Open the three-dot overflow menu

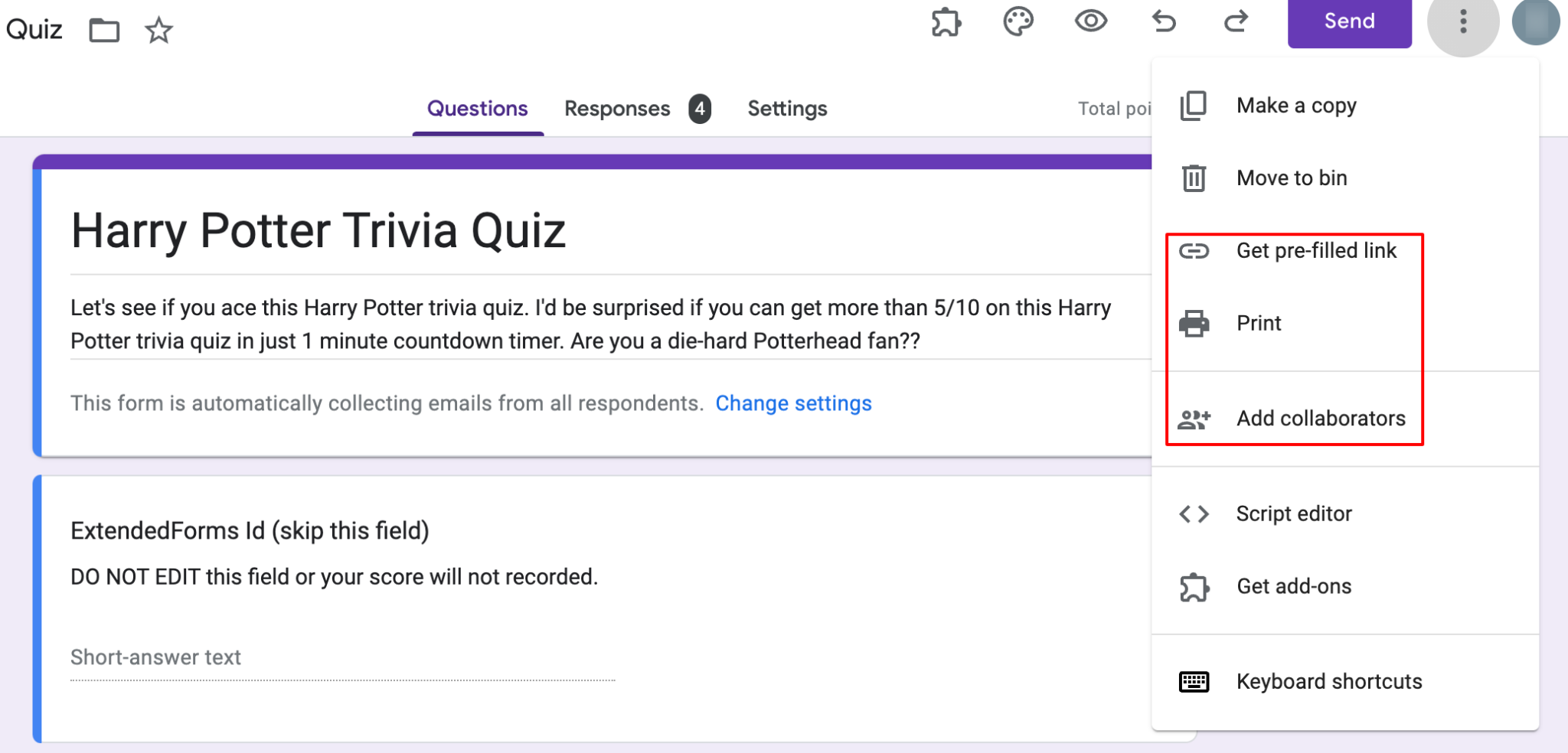click(x=1463, y=23)
